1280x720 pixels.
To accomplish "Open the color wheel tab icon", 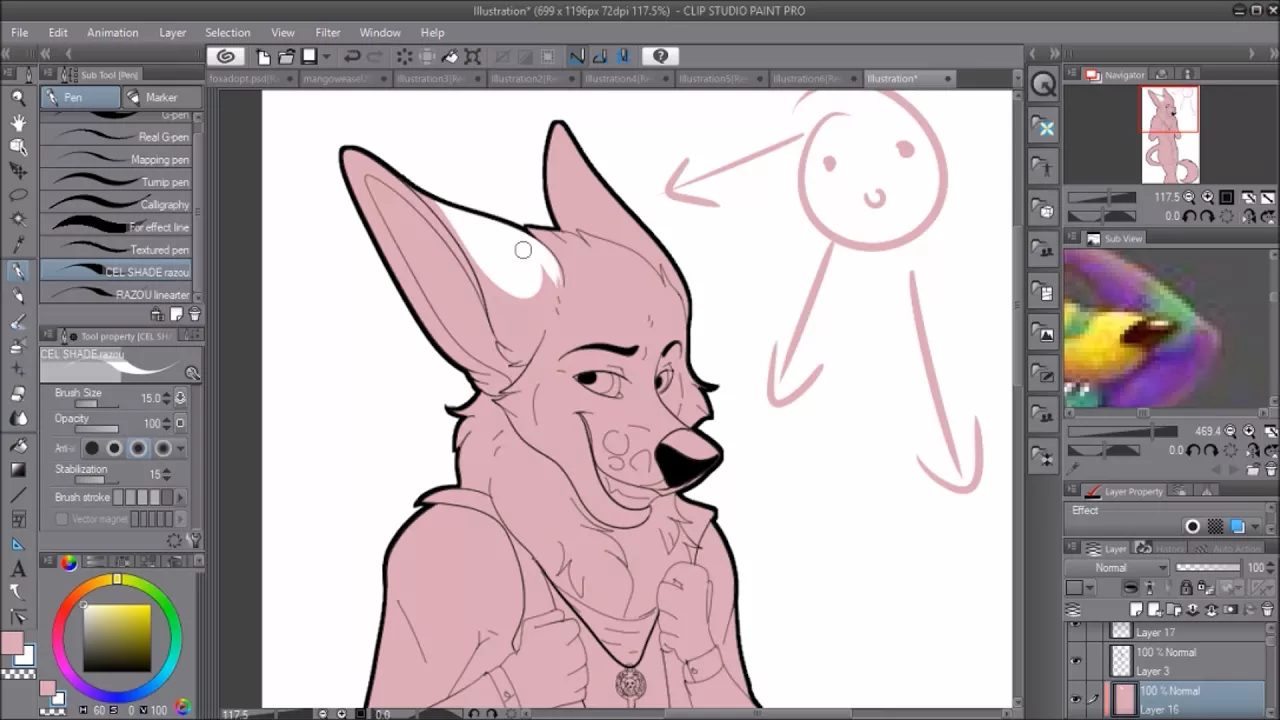I will point(68,563).
